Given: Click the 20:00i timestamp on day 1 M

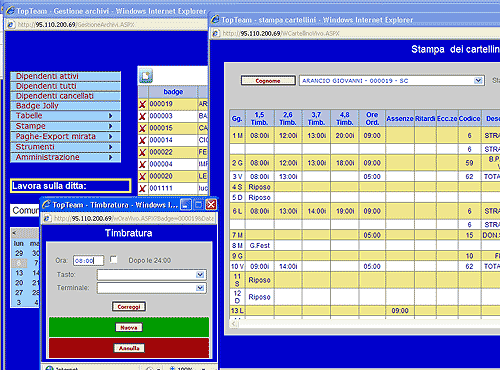Looking at the screenshot, I should coord(345,136).
